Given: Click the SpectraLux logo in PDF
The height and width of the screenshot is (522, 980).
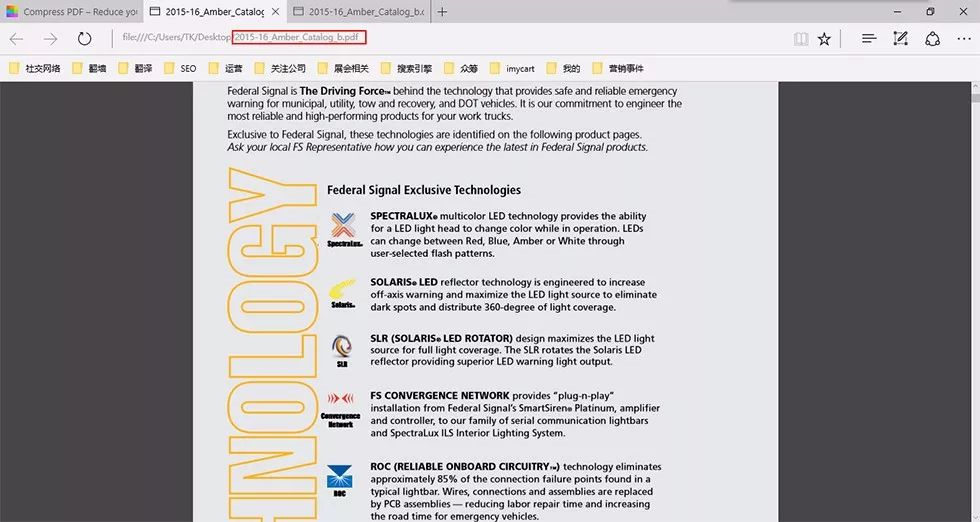Looking at the screenshot, I should (344, 230).
